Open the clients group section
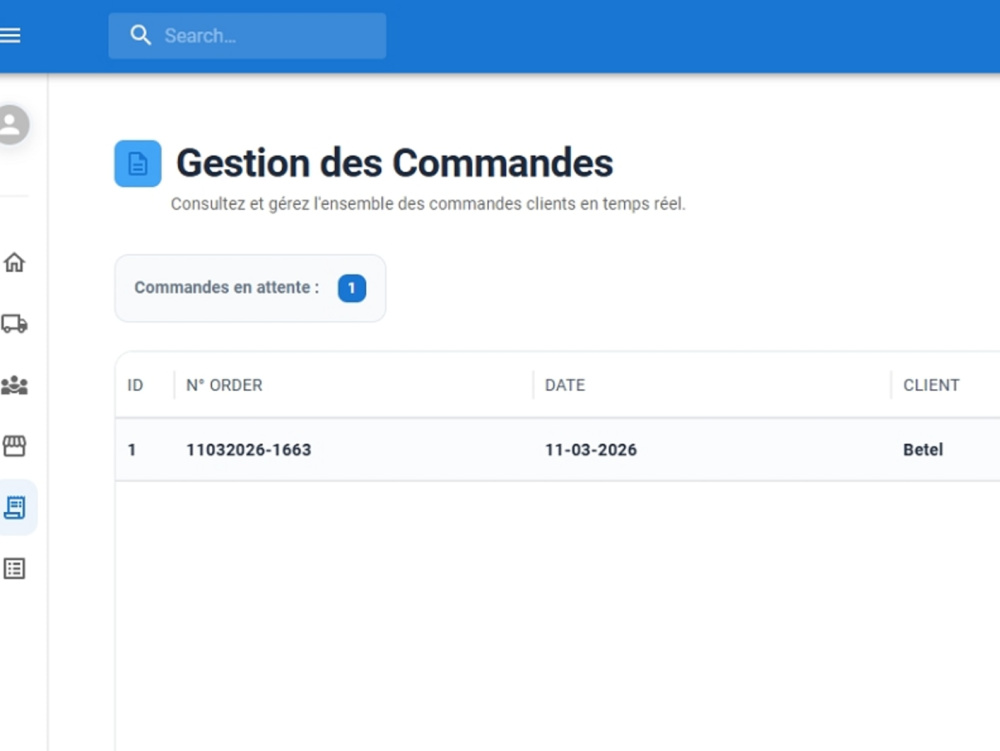The image size is (1000, 751). point(14,384)
